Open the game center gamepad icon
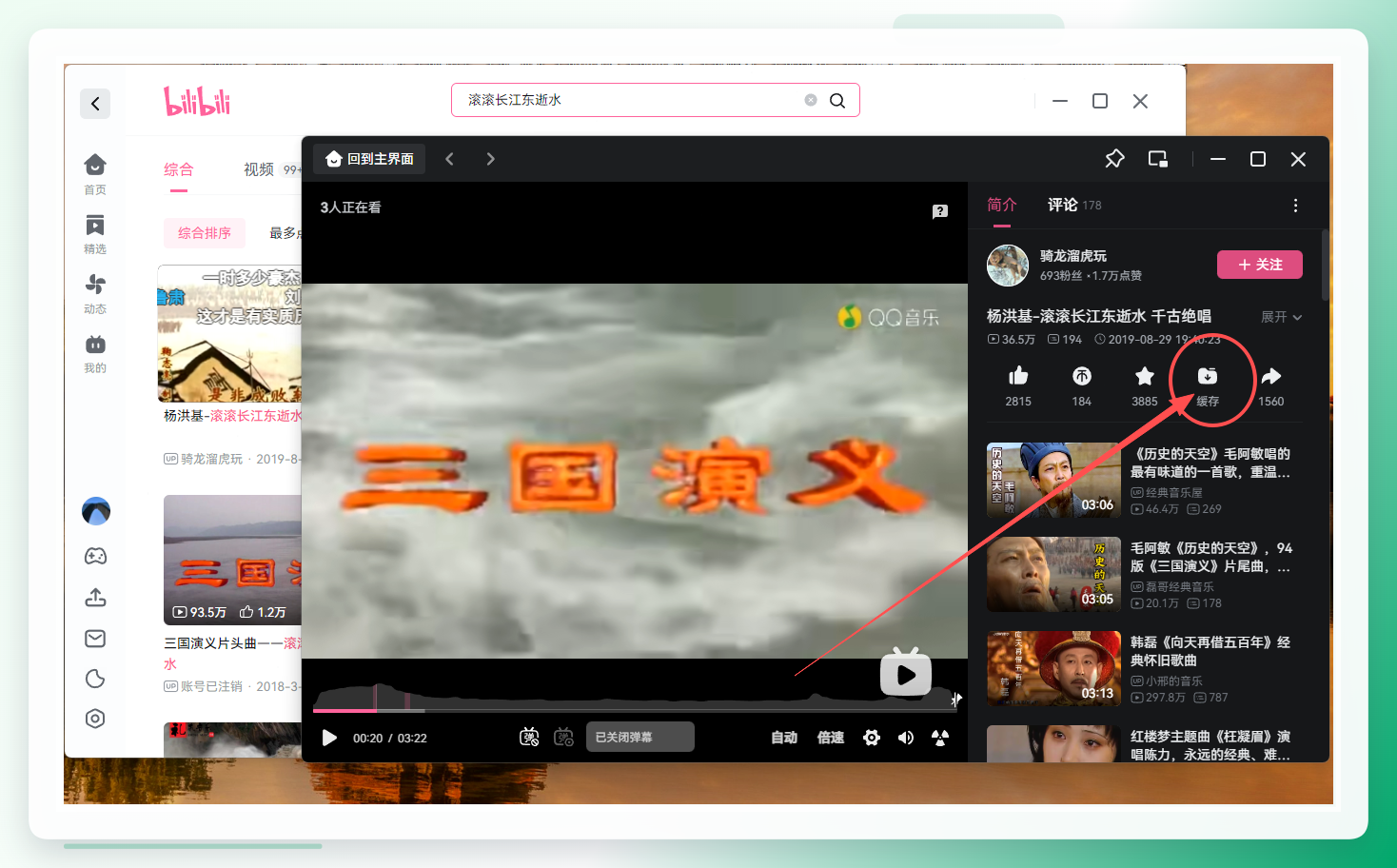Image resolution: width=1397 pixels, height=868 pixels. 95,556
